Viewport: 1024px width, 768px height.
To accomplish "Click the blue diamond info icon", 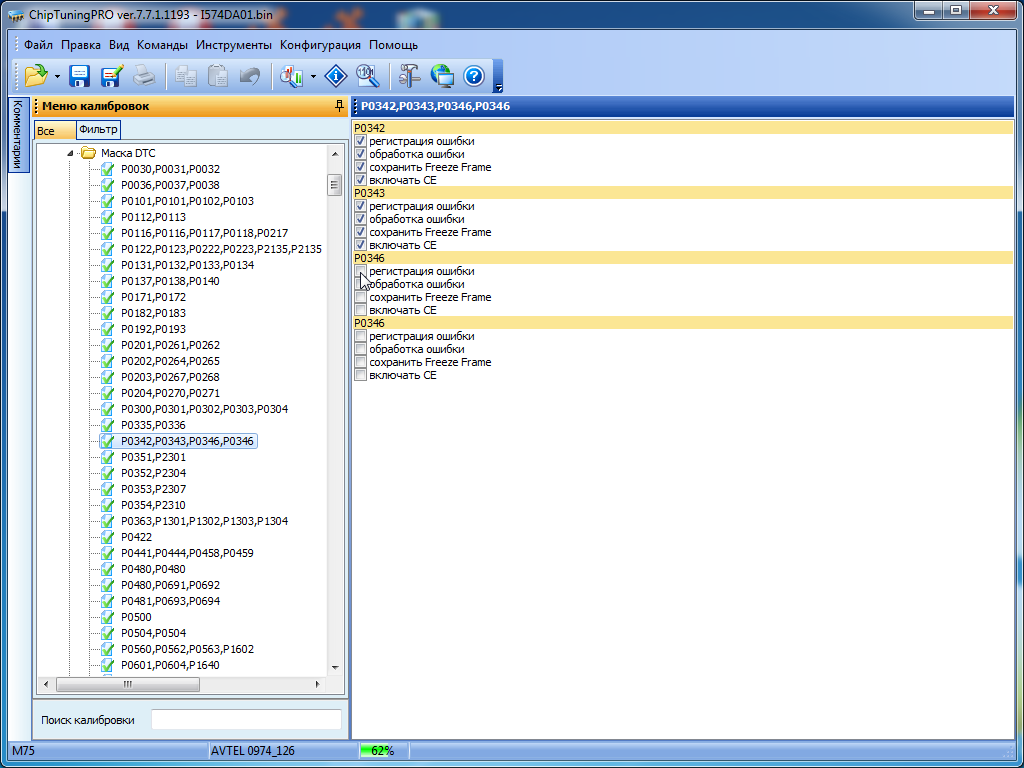I will point(336,76).
